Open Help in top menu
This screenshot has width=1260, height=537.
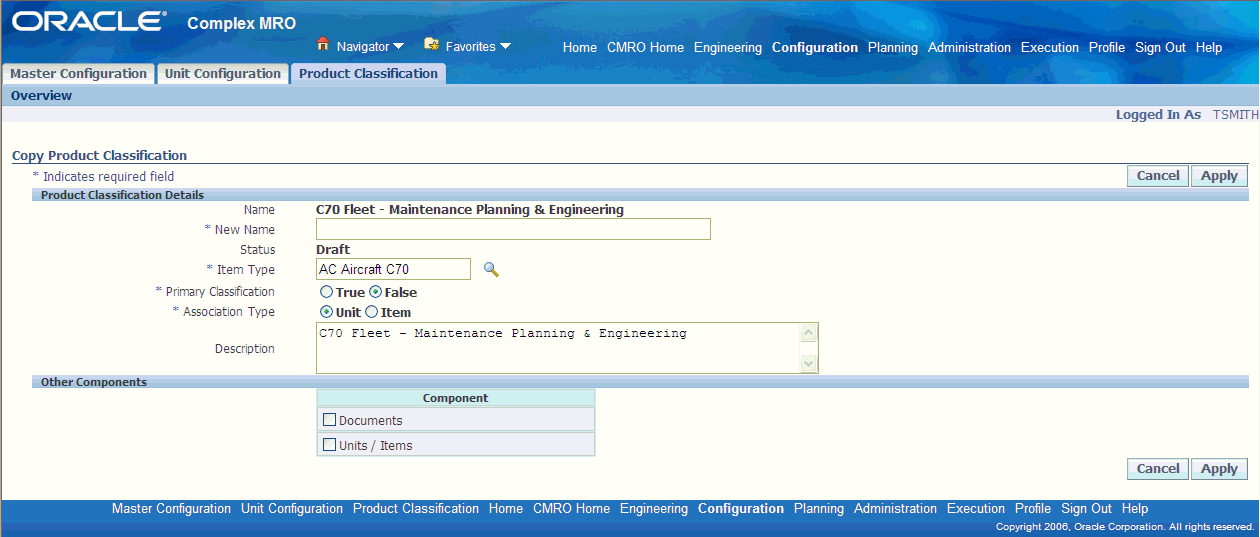click(x=1209, y=48)
